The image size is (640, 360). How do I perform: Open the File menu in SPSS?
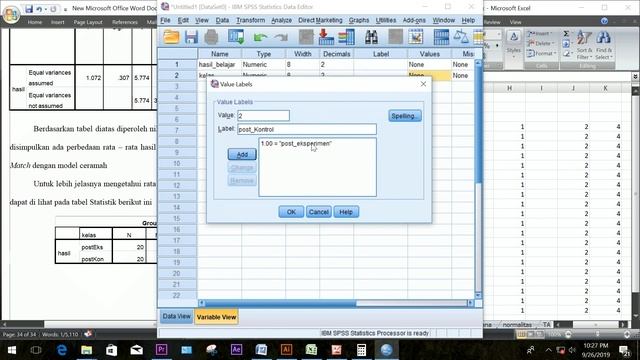coord(165,20)
